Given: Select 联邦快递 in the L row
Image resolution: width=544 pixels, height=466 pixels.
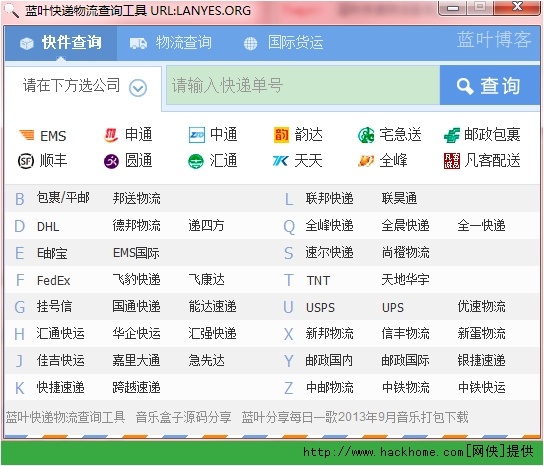Looking at the screenshot, I should (x=329, y=198).
